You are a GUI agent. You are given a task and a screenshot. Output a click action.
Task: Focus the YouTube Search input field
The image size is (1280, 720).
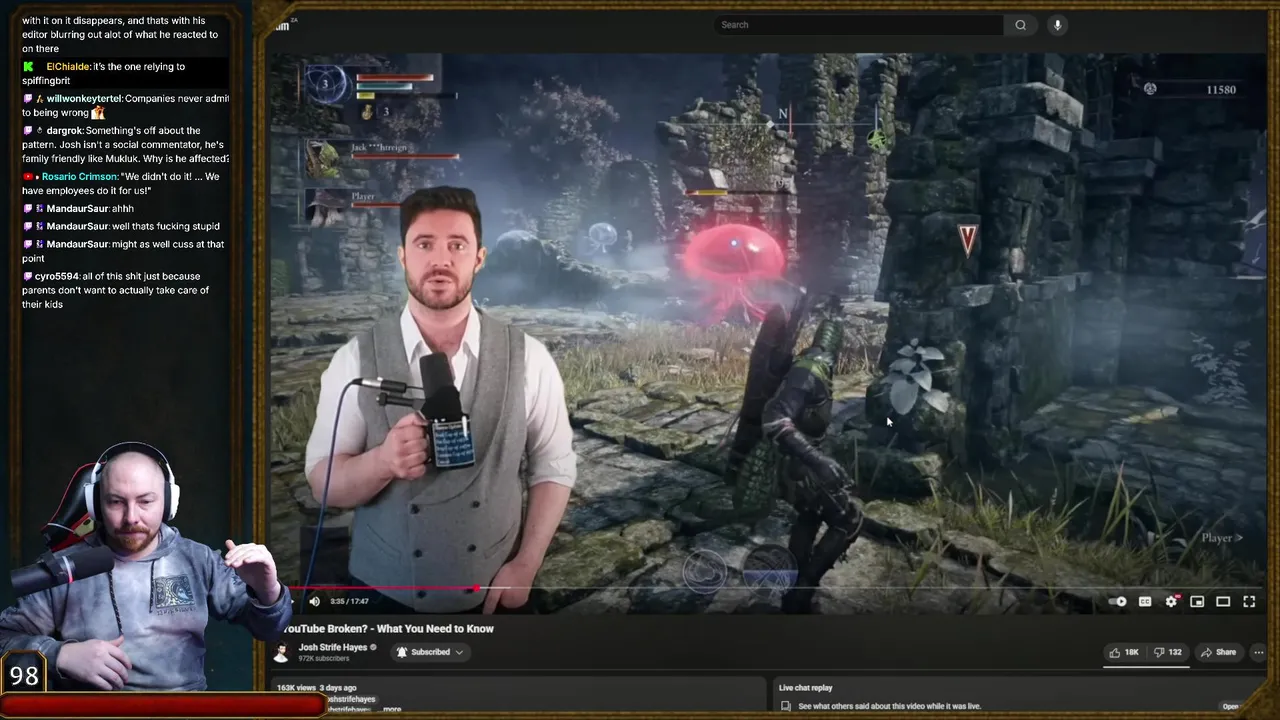(860, 25)
